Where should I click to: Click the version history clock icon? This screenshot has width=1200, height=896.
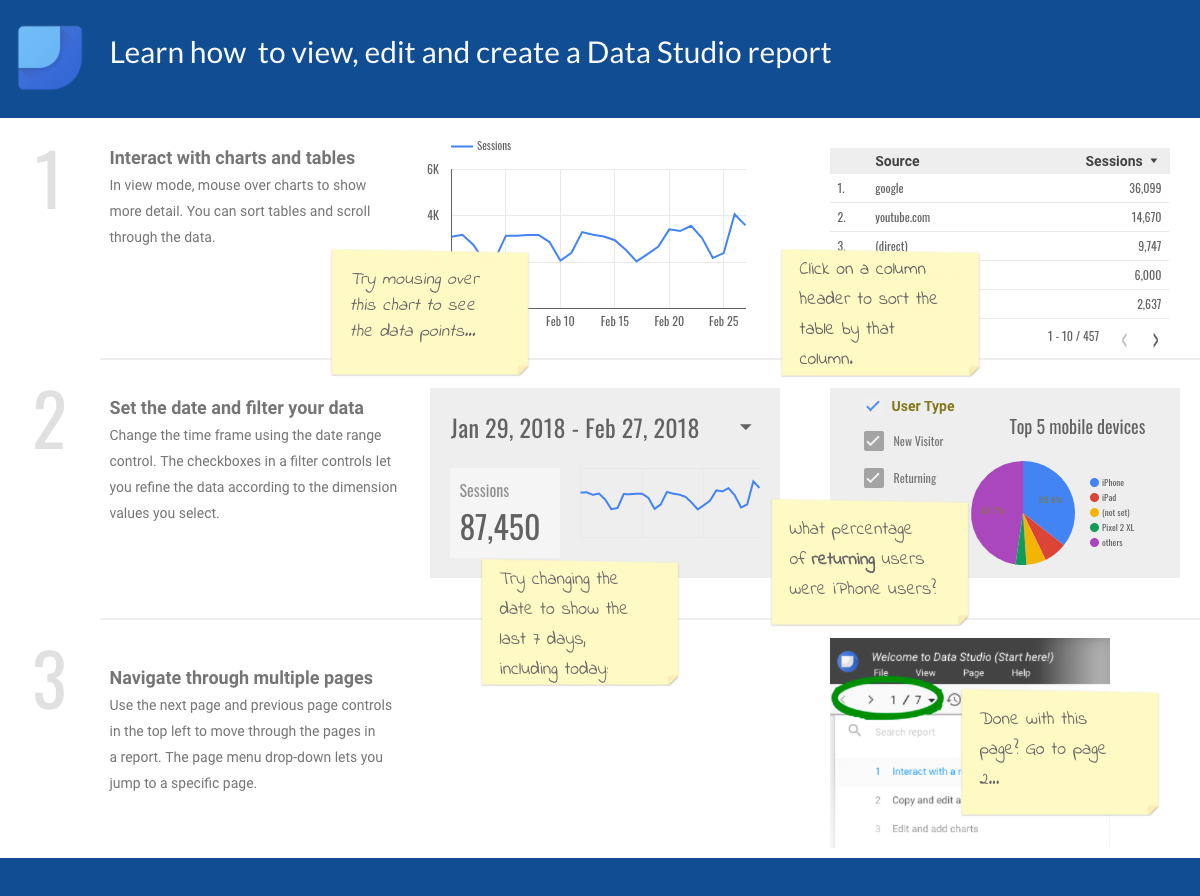pos(954,700)
